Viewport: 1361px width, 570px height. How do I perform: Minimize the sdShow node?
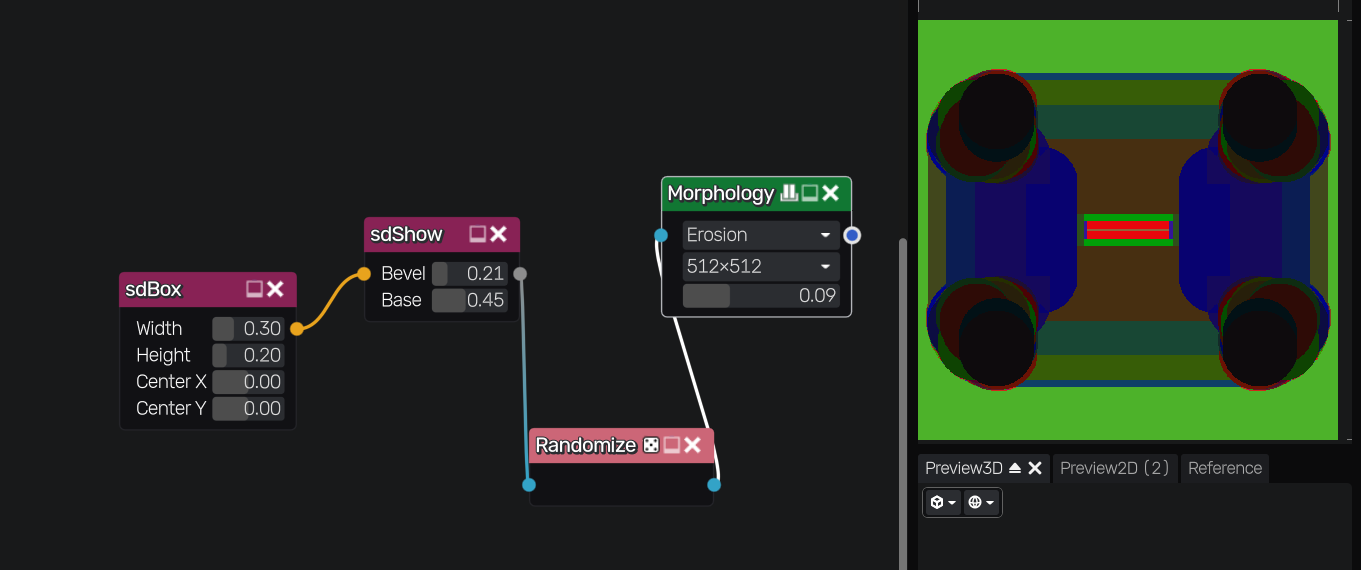pos(478,234)
